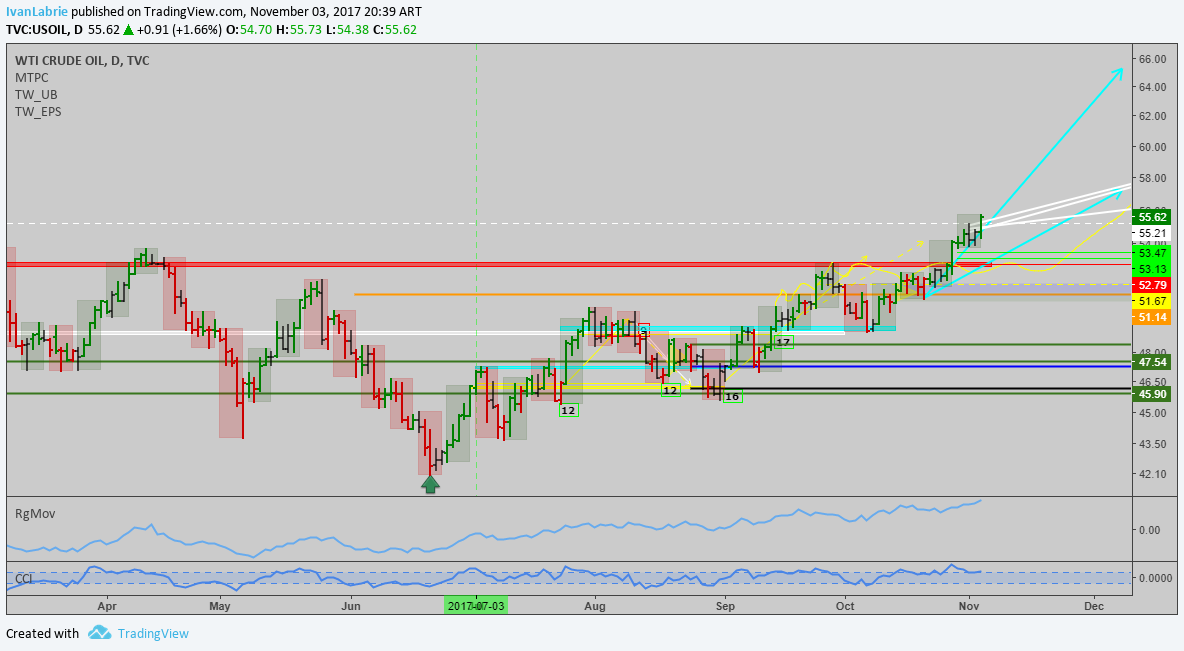Select the H:55.73 high value

(299, 30)
